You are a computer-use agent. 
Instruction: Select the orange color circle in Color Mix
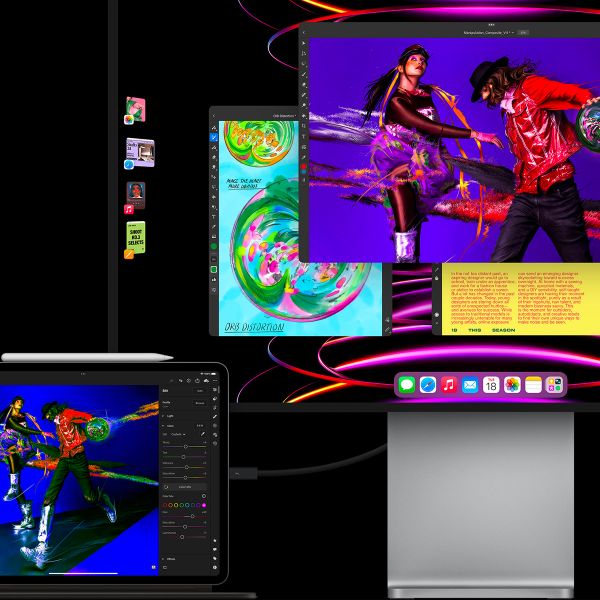pyautogui.click(x=170, y=505)
